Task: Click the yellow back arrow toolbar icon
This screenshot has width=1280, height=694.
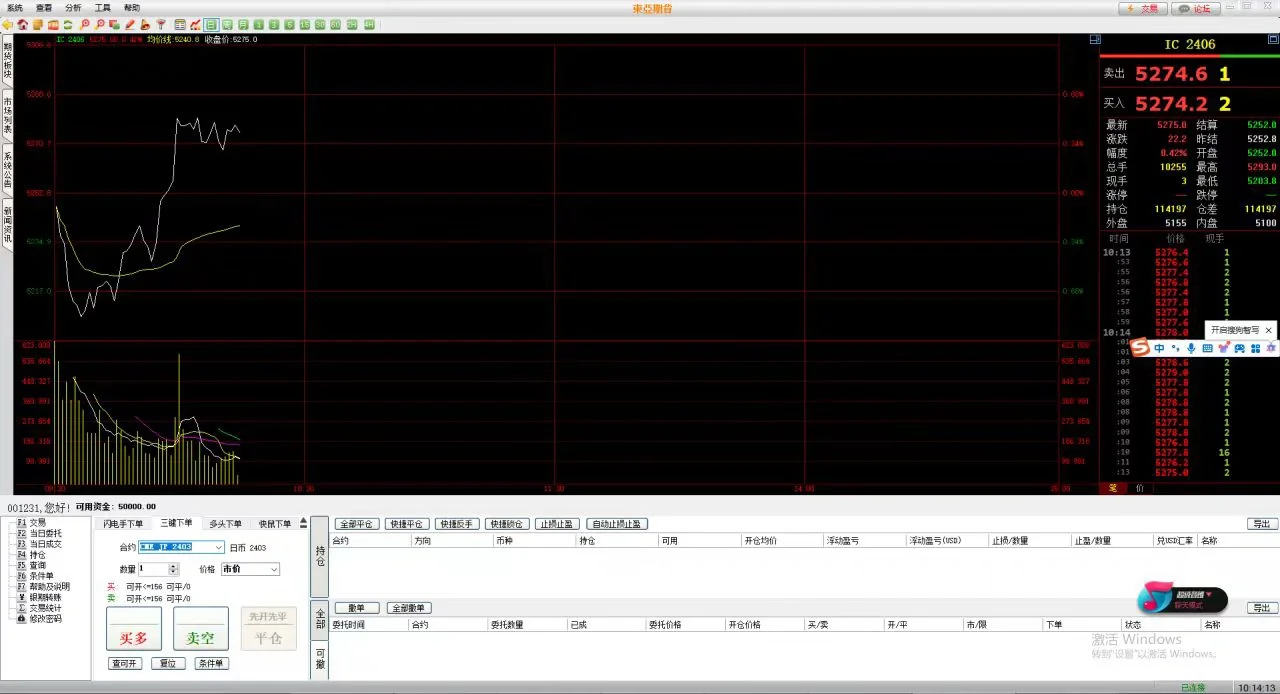Action: click(8, 24)
